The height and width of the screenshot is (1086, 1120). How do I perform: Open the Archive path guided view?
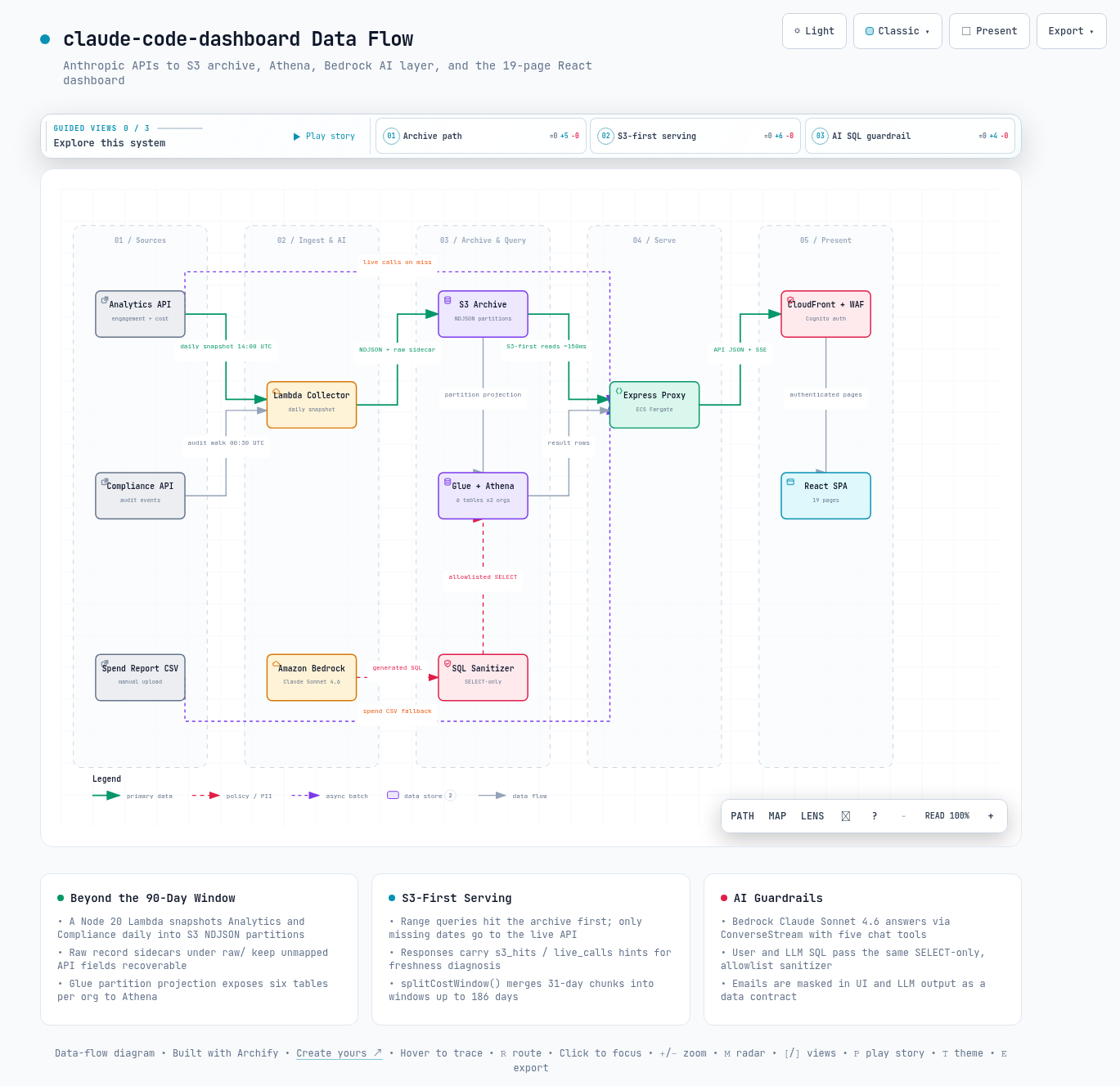coord(481,136)
